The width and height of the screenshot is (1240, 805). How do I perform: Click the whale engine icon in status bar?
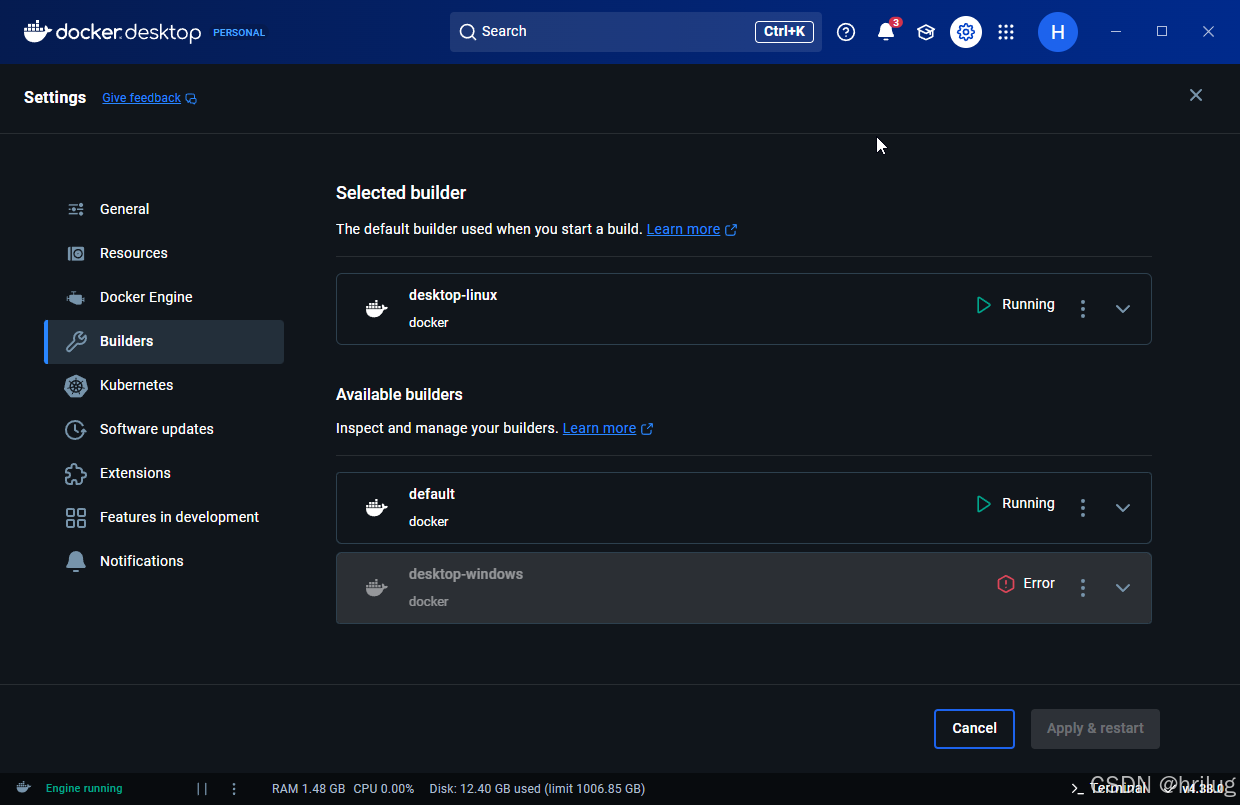click(23, 788)
